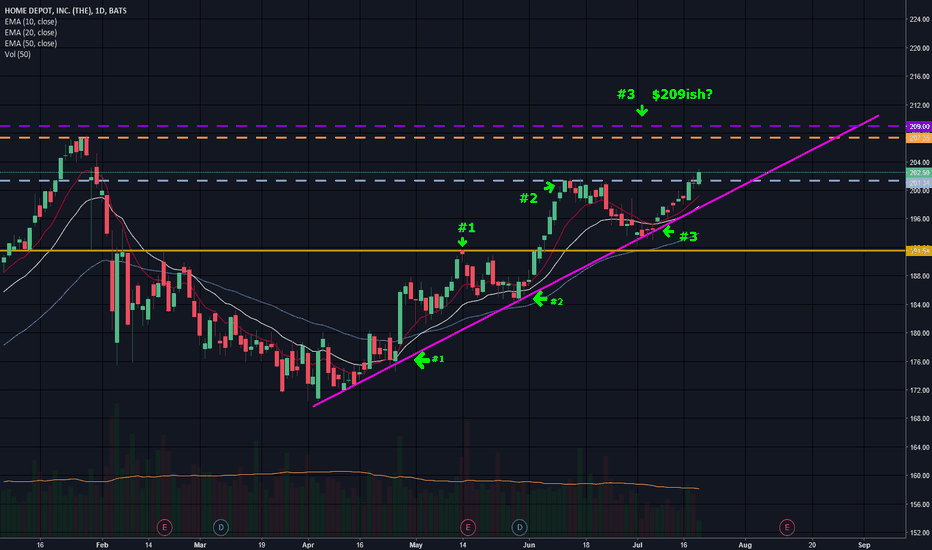Click the Mar date label

pos(200,545)
